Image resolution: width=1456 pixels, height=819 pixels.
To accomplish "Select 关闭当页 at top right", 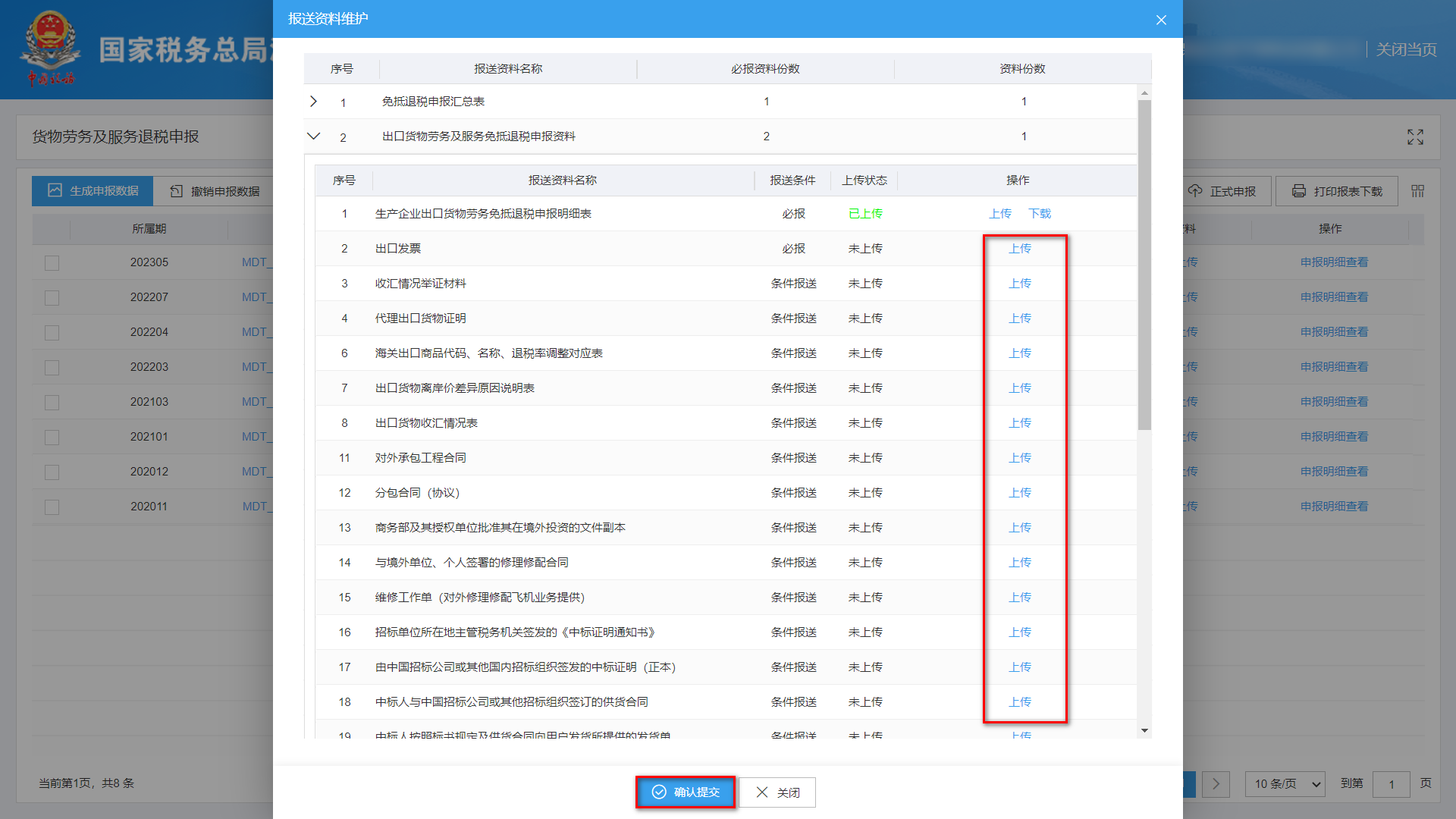I will (x=1407, y=49).
